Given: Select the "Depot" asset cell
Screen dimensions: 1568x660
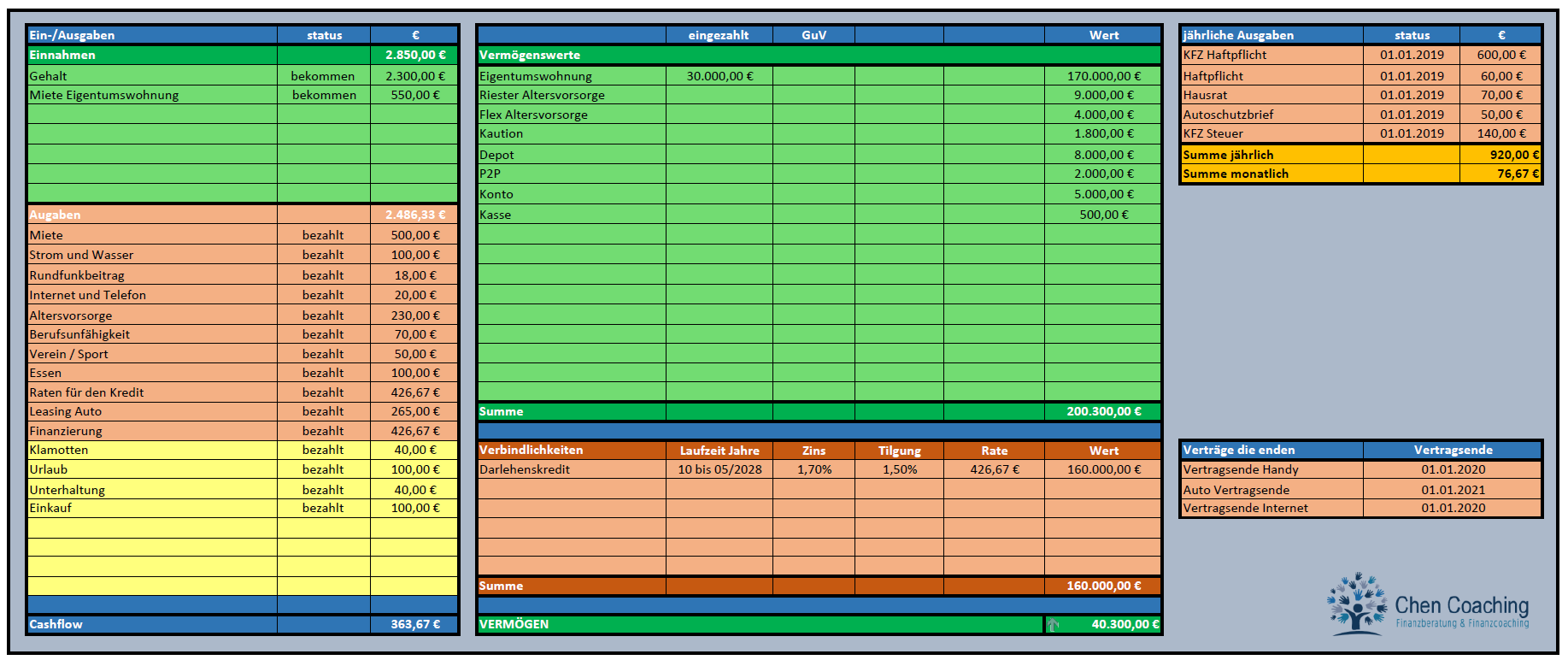Looking at the screenshot, I should pyautogui.click(x=572, y=155).
